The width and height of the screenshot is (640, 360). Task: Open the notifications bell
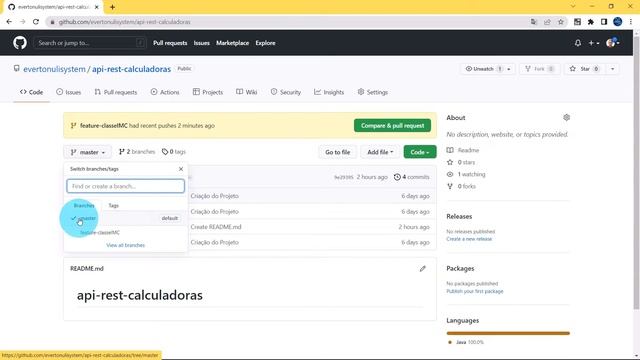(578, 43)
